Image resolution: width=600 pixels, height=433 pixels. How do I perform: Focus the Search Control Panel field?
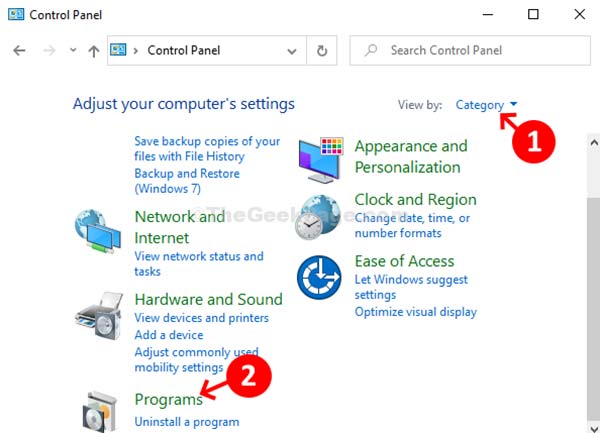point(470,50)
